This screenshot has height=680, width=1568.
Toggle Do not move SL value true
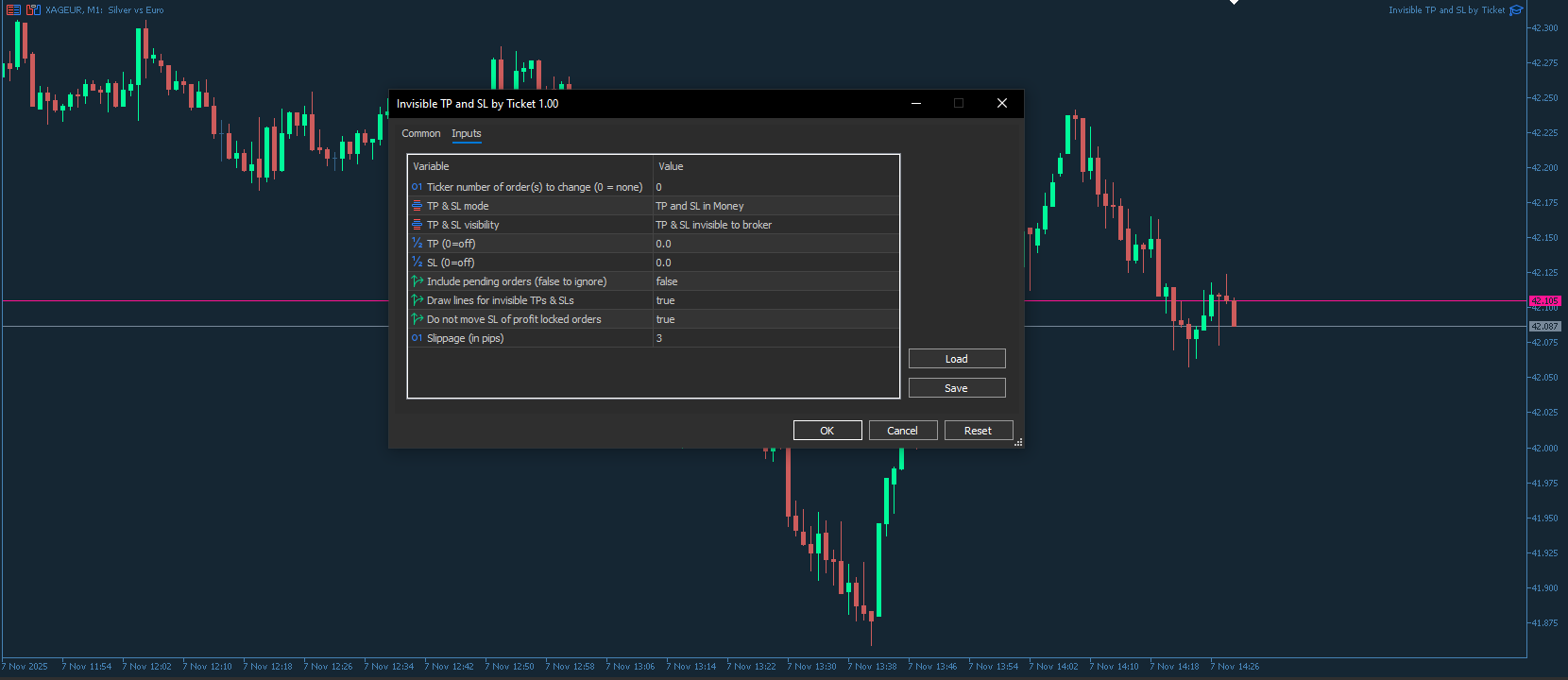[775, 319]
